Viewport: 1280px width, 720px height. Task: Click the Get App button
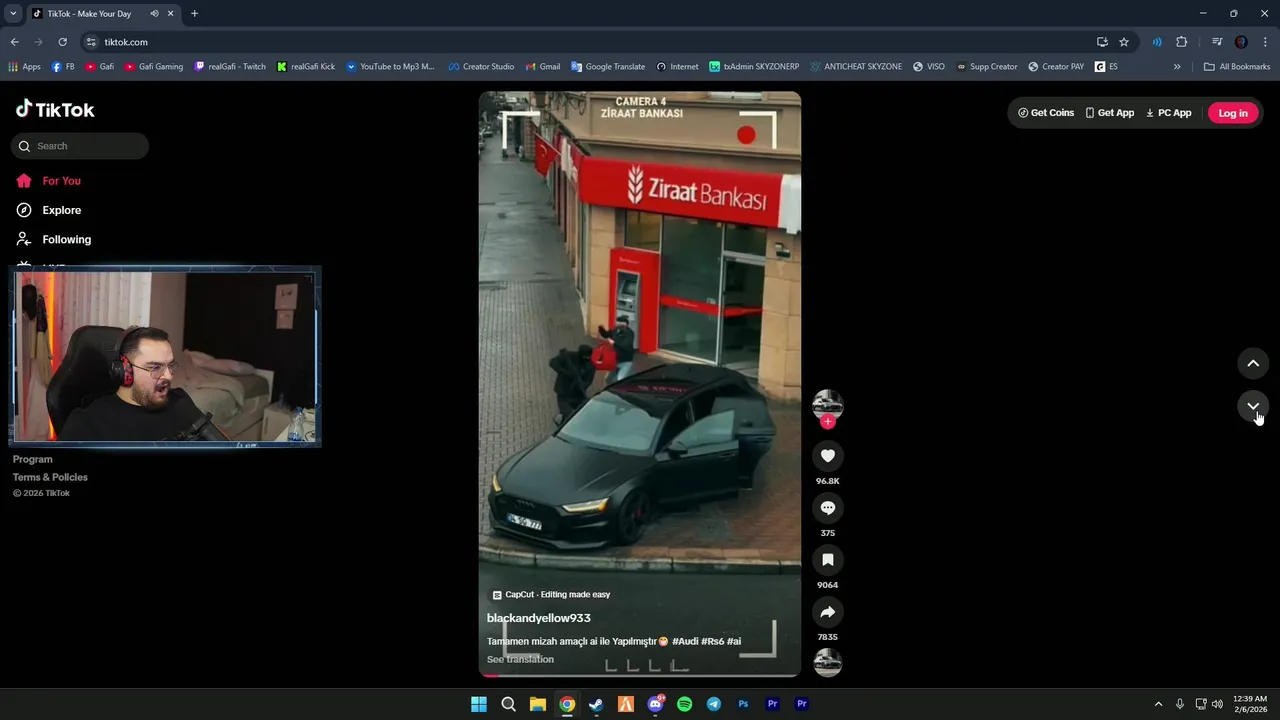(x=1110, y=113)
